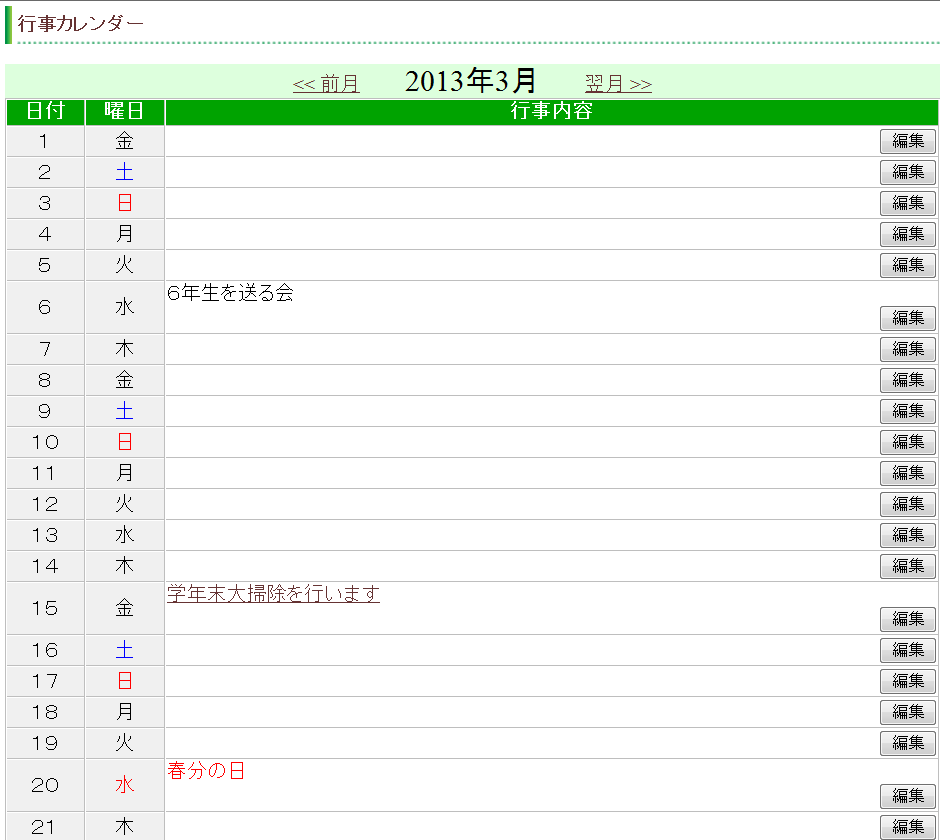Click the blue 土 weekday on day 16
The height and width of the screenshot is (840, 940).
[125, 650]
